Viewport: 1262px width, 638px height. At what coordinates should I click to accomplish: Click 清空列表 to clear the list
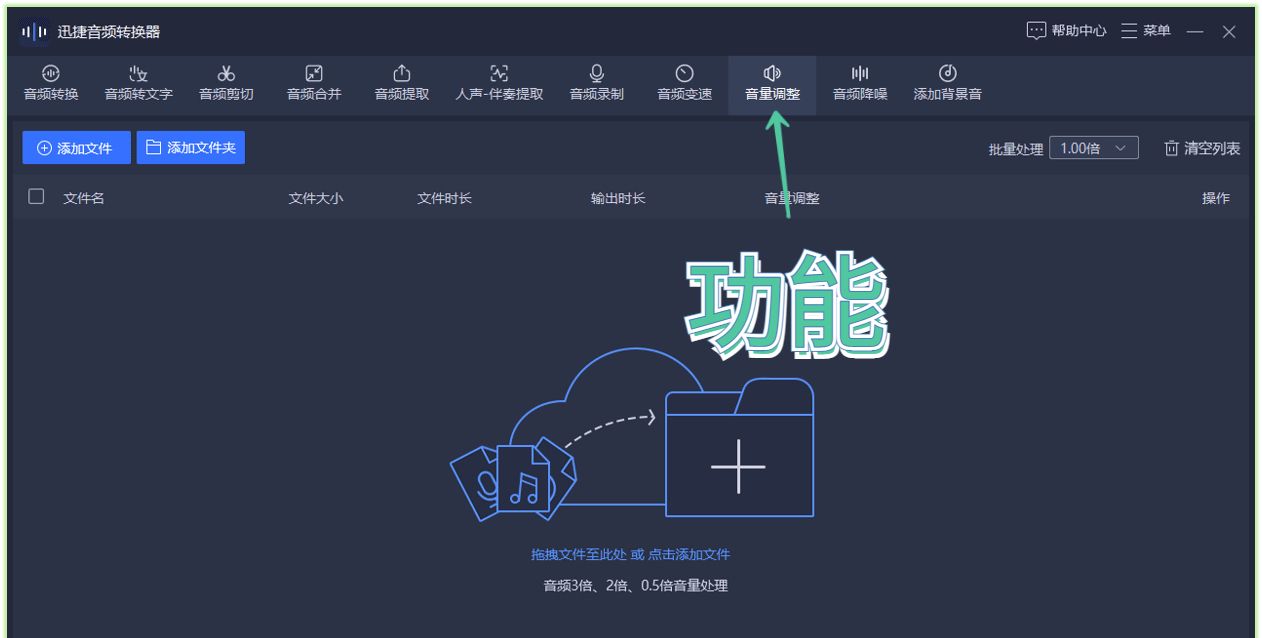click(1202, 148)
